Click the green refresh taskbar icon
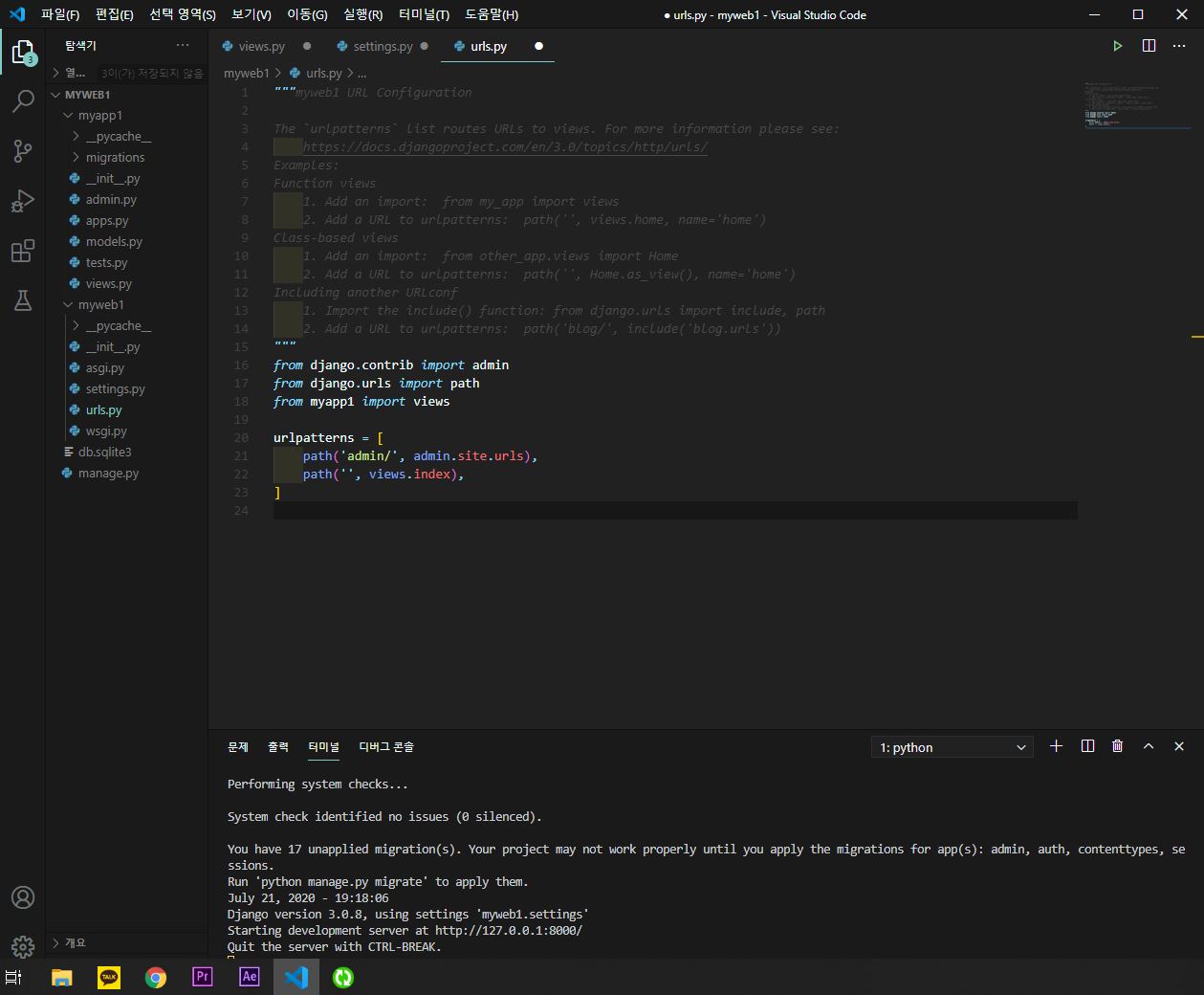 click(x=343, y=977)
